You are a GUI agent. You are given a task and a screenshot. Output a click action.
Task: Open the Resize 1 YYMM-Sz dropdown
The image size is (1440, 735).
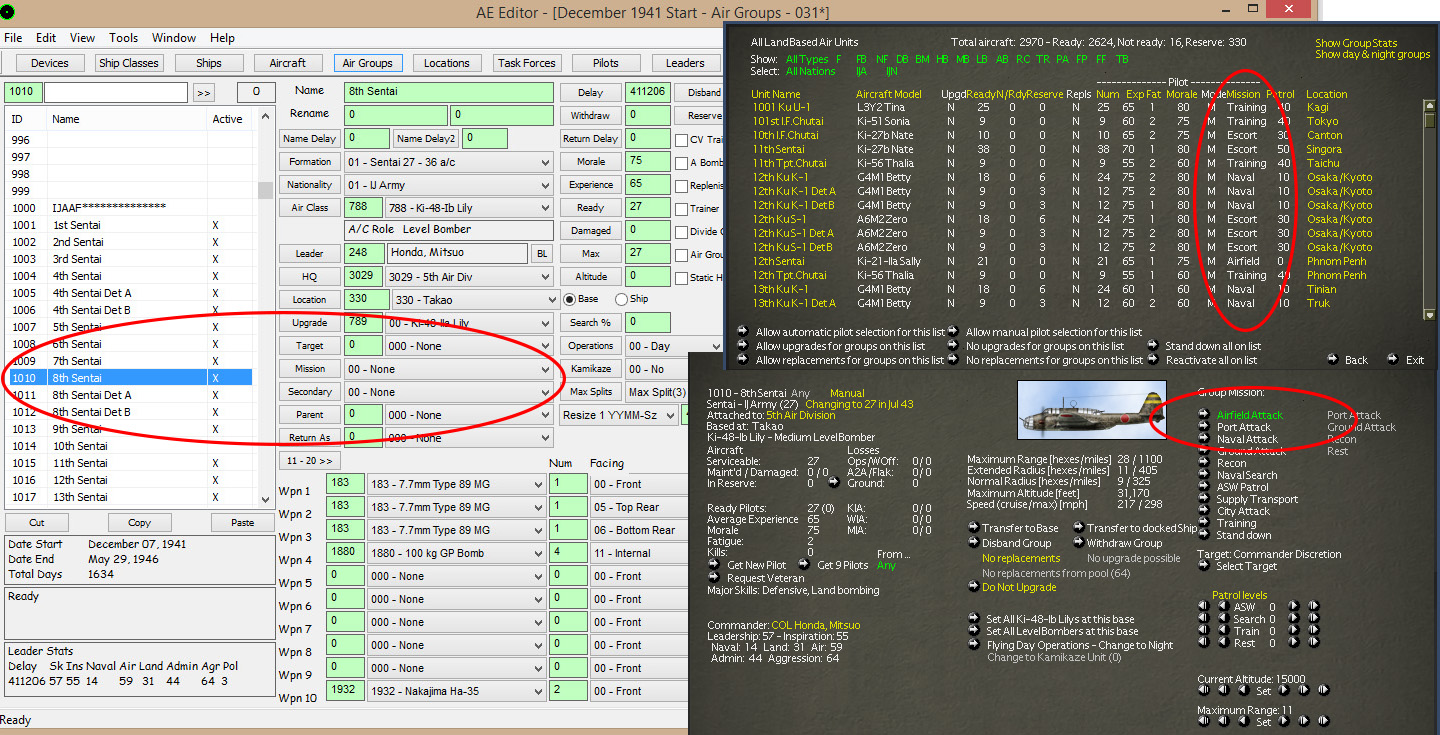[618, 415]
